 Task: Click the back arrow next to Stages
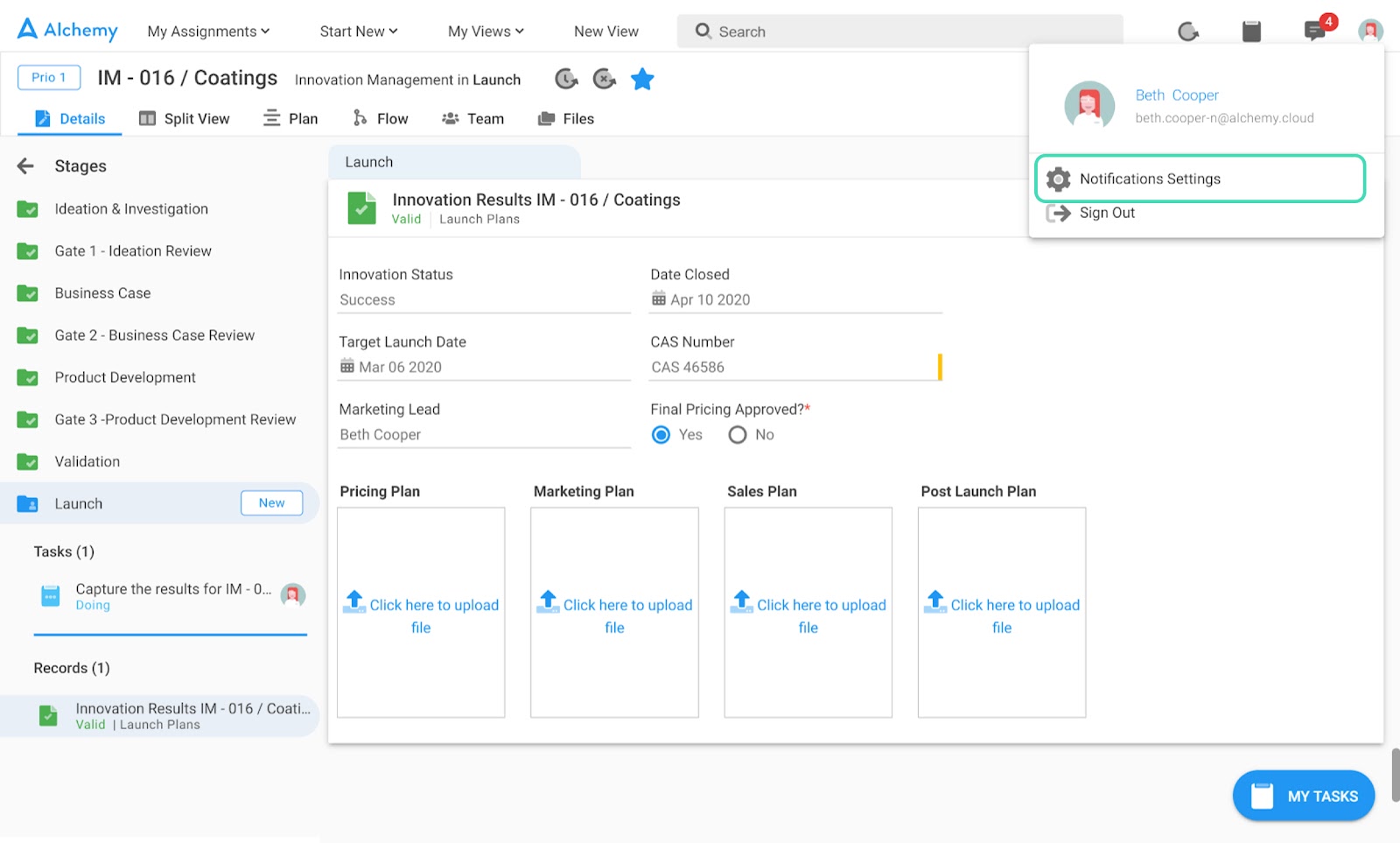25,165
